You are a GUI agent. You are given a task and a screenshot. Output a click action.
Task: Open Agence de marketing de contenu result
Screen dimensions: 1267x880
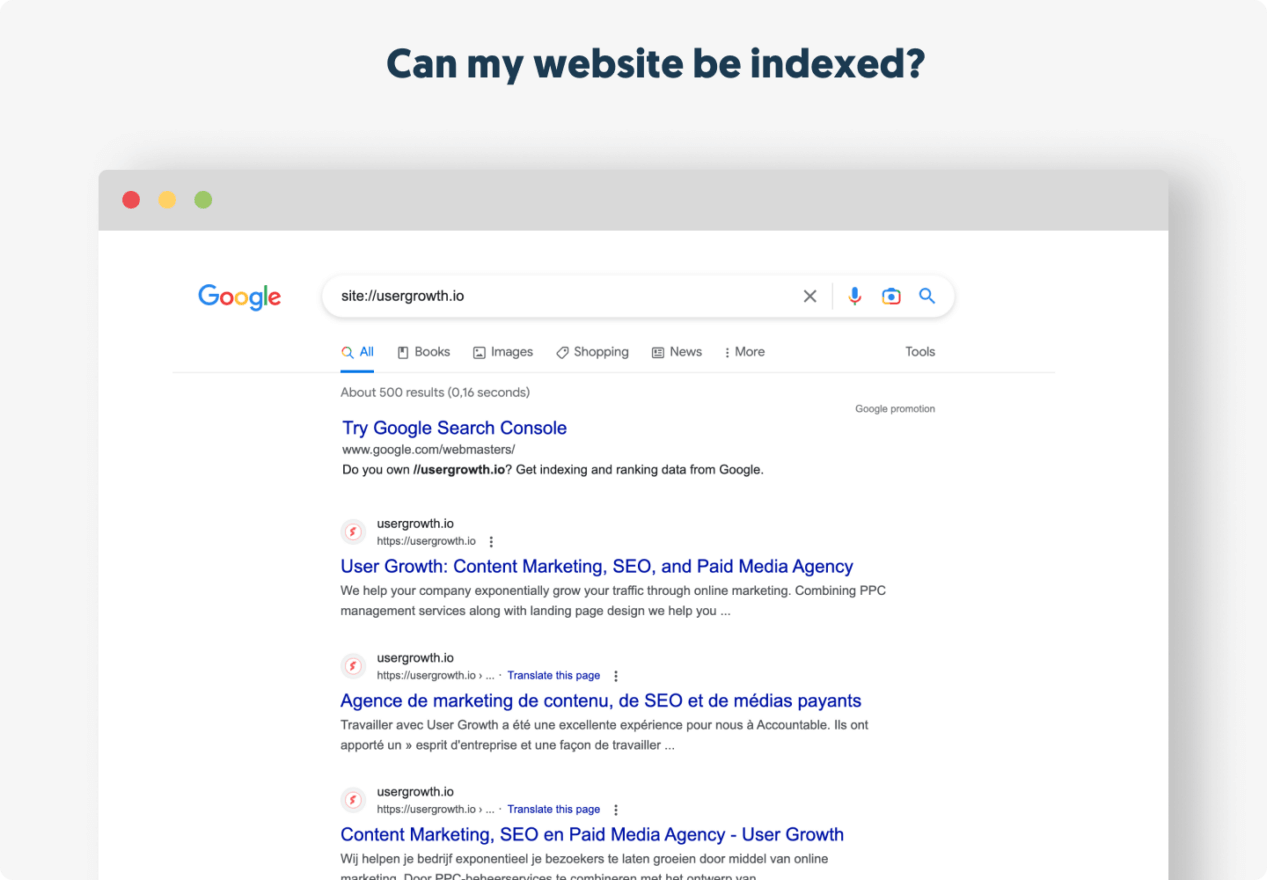click(x=601, y=701)
